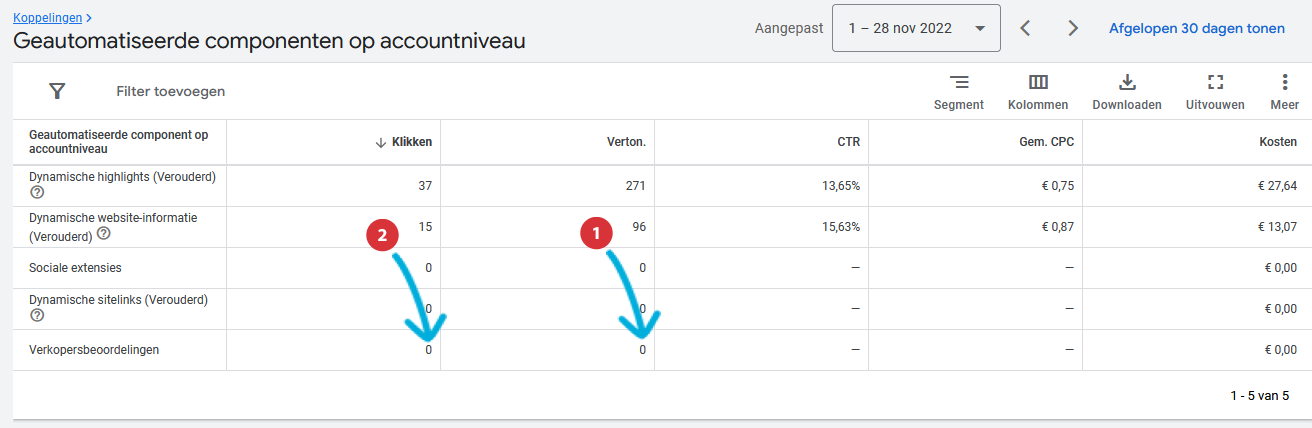Image resolution: width=1312 pixels, height=428 pixels.
Task: Sort by the CTR column header
Action: click(x=850, y=142)
